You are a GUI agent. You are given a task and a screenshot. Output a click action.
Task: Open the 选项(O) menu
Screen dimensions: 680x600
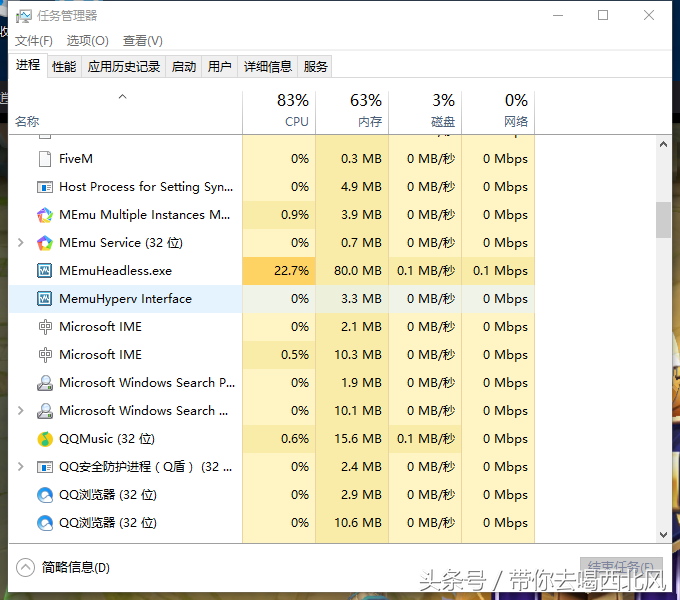[x=88, y=41]
